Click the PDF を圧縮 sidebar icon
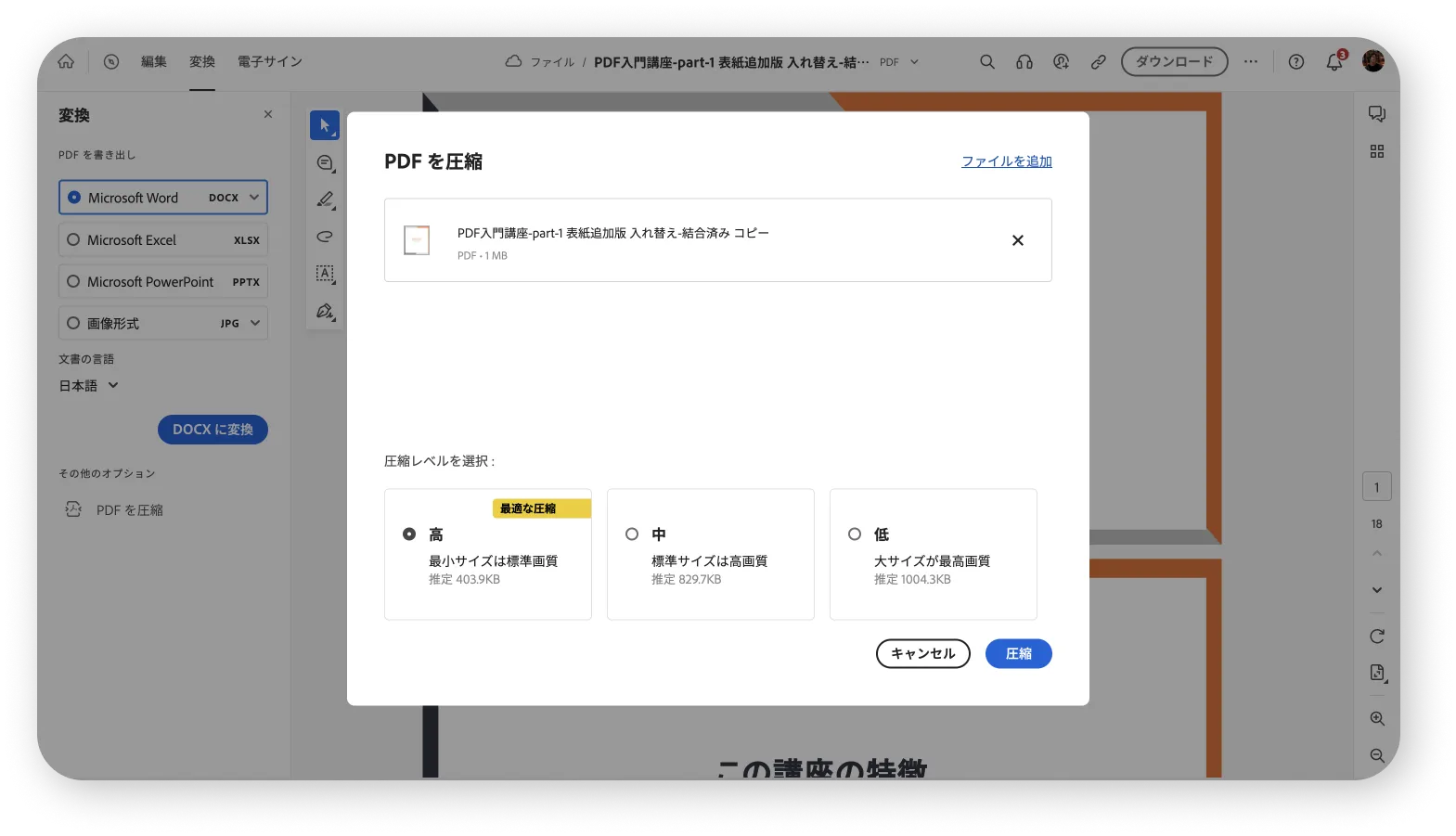The image size is (1456, 836). (73, 509)
